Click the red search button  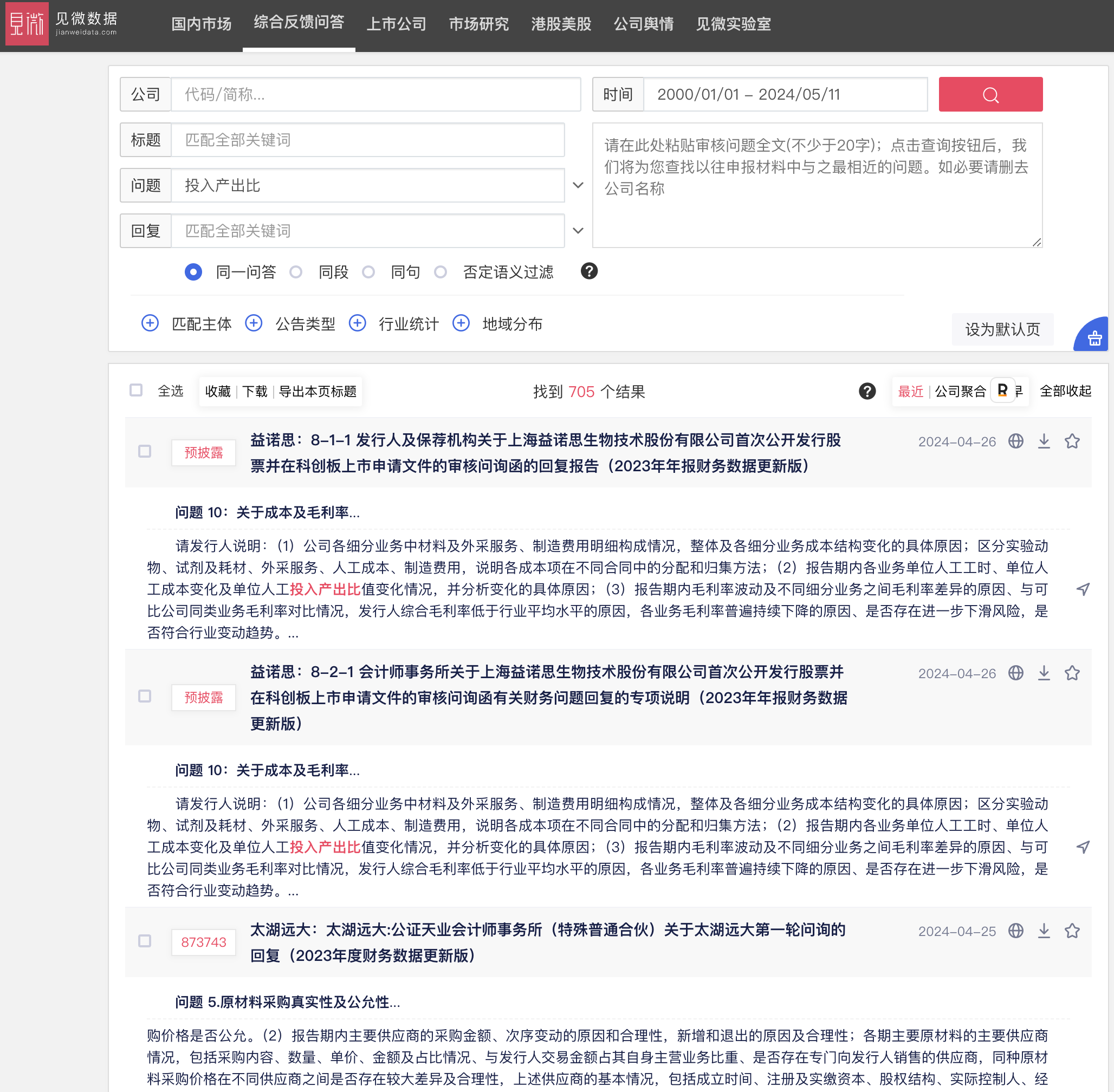pos(990,94)
